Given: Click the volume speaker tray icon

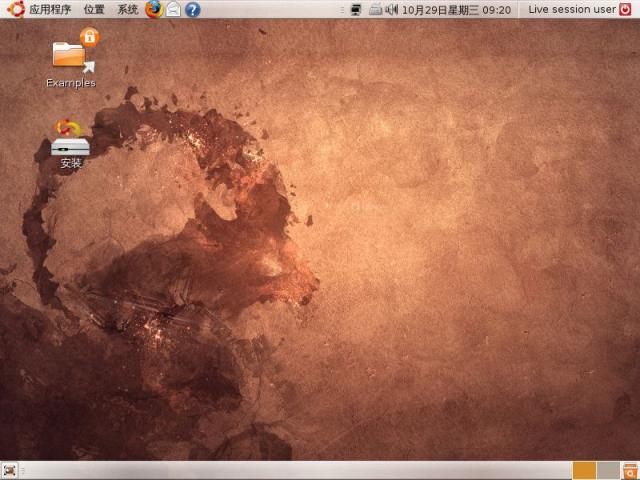Looking at the screenshot, I should pos(391,9).
